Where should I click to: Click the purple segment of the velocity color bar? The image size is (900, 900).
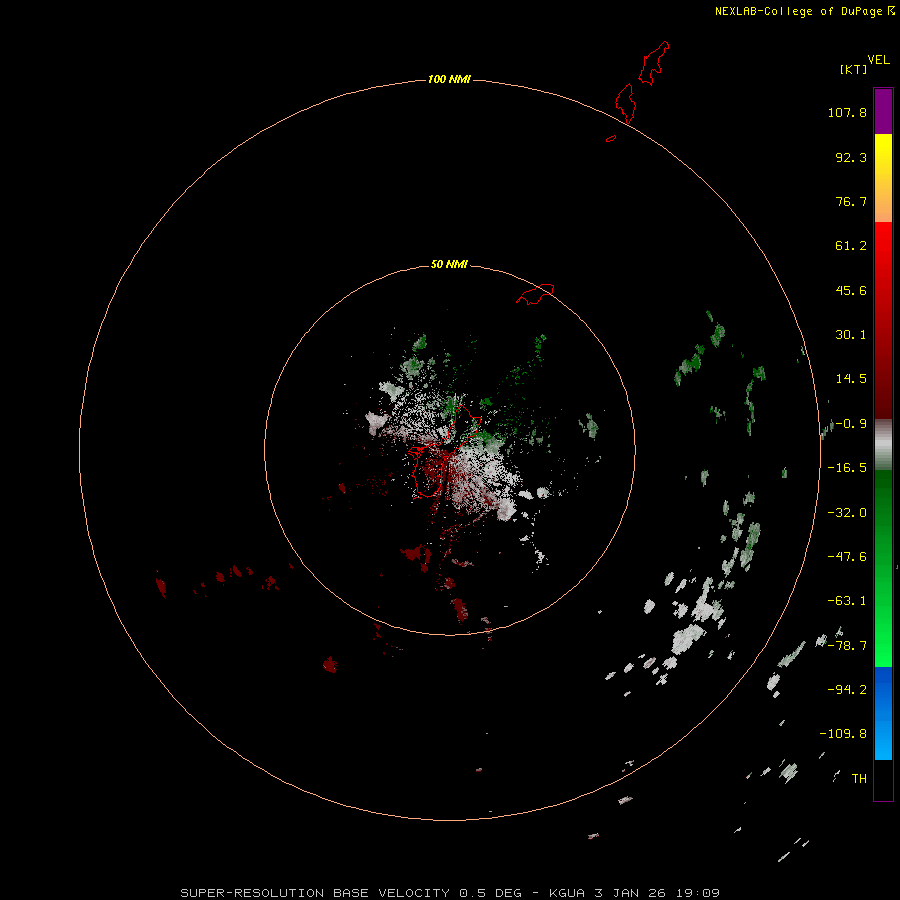point(883,111)
